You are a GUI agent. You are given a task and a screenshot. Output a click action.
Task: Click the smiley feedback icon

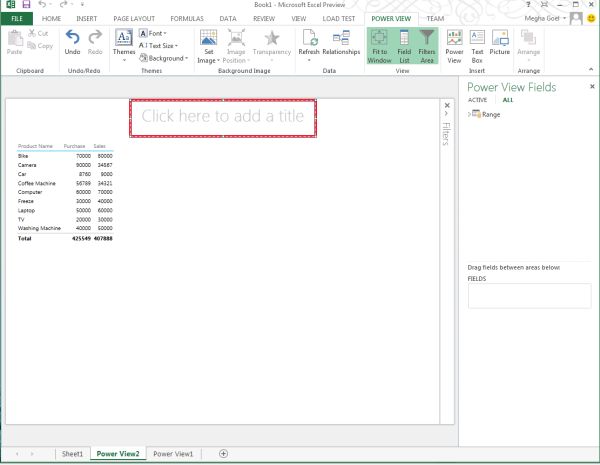click(591, 18)
